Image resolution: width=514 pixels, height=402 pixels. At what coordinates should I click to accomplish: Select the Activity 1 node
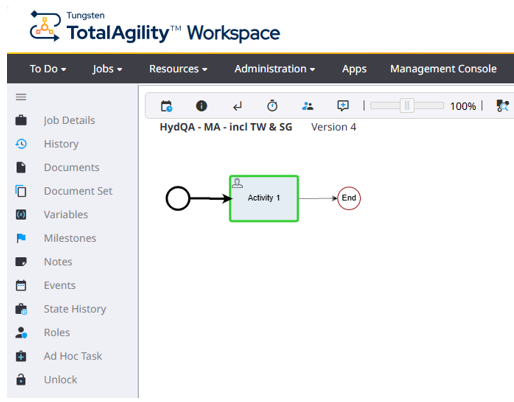tap(264, 198)
